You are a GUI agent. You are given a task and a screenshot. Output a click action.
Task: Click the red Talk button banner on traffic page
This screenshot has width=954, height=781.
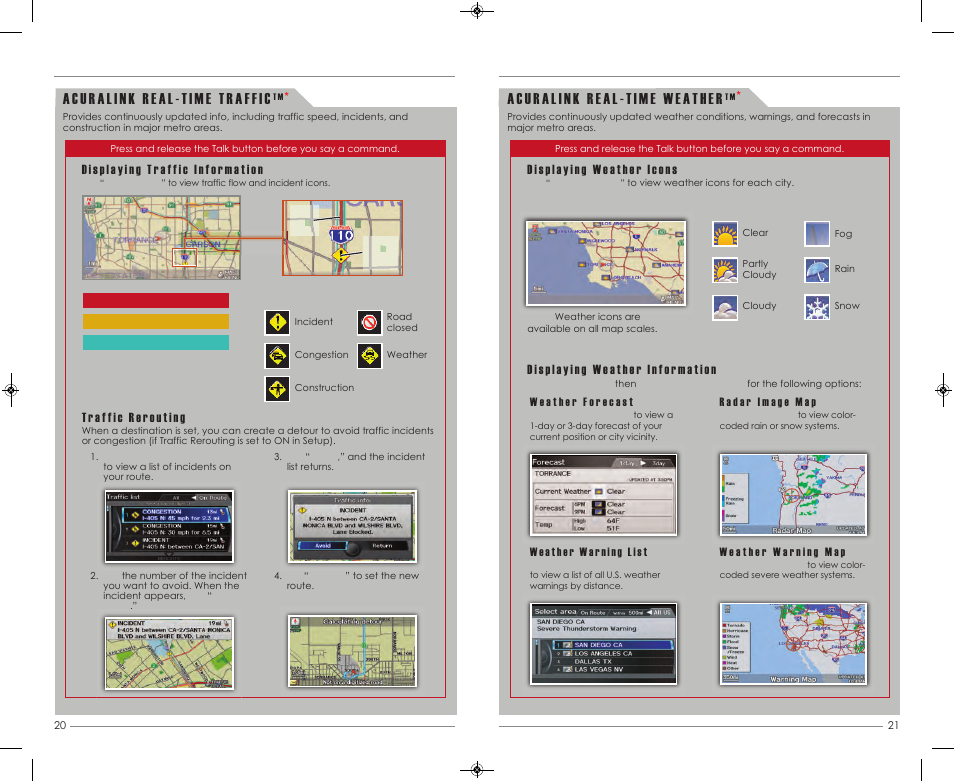pyautogui.click(x=256, y=148)
